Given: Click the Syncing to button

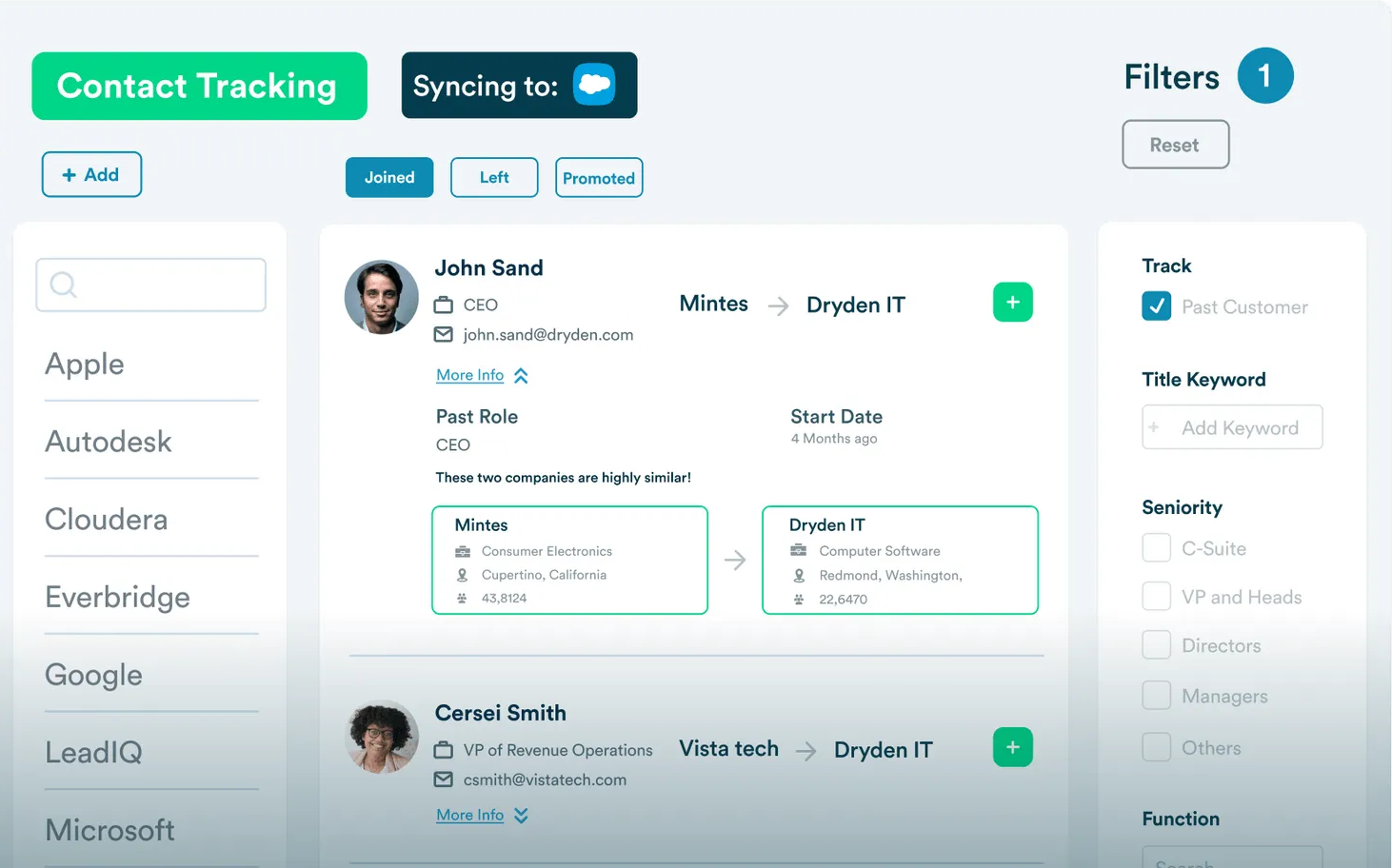Looking at the screenshot, I should (x=519, y=85).
